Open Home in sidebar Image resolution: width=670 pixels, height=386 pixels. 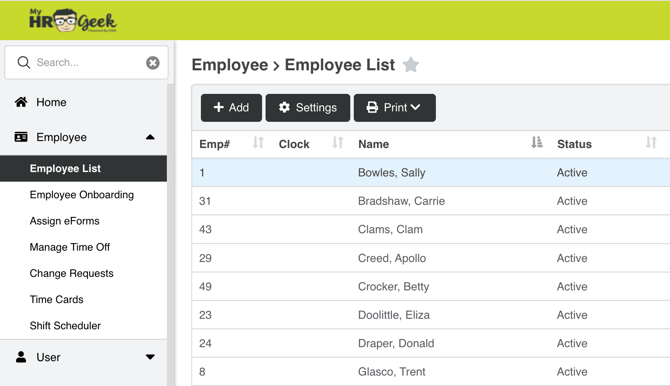coord(51,102)
